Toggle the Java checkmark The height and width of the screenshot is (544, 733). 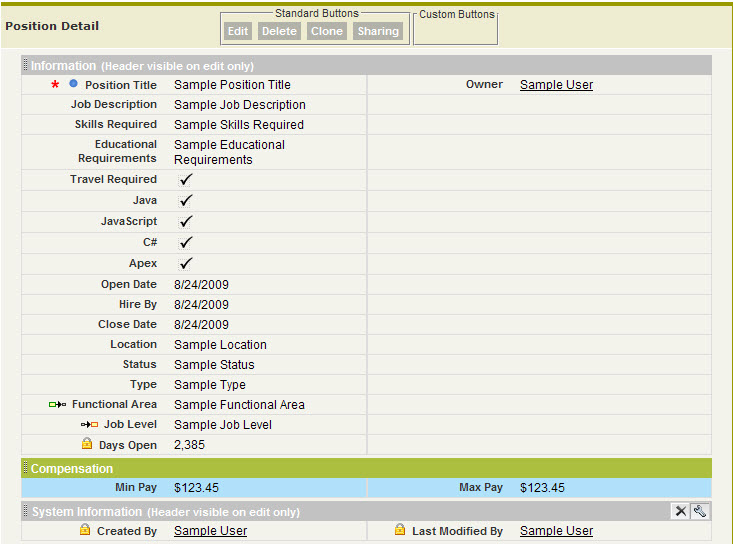coord(186,200)
